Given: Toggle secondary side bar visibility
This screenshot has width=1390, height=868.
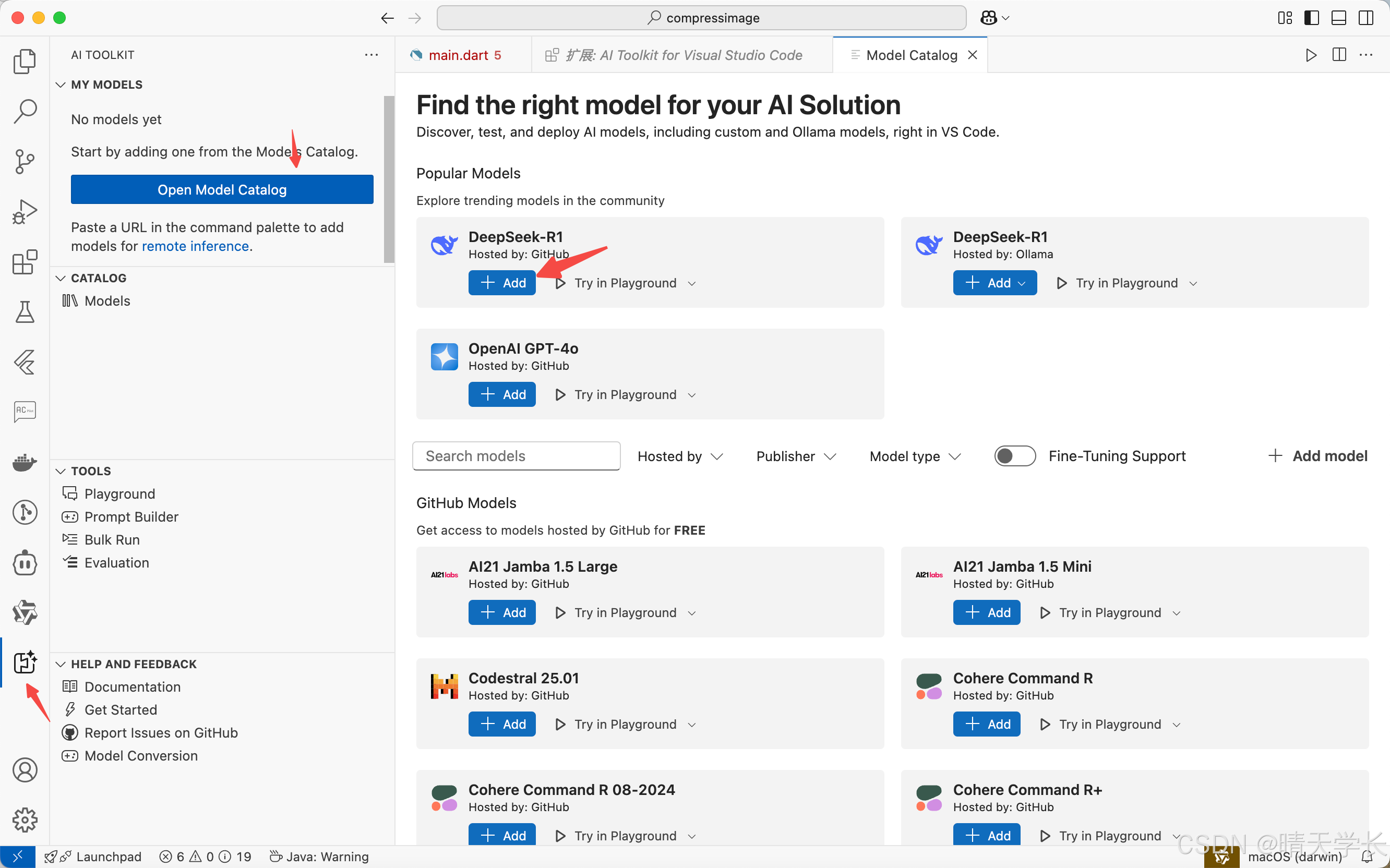Looking at the screenshot, I should tap(1366, 18).
